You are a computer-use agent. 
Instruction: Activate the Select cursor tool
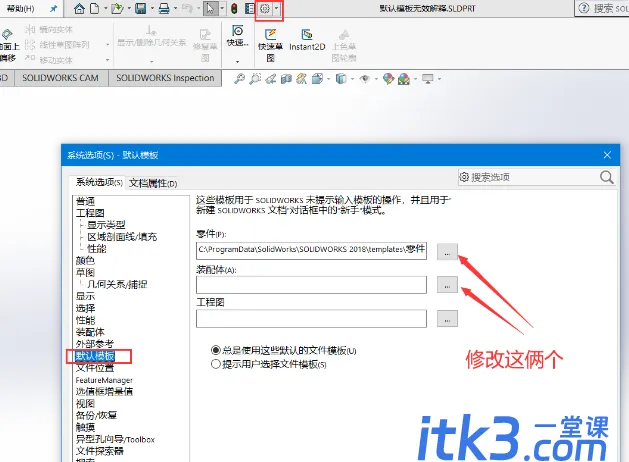tap(211, 8)
